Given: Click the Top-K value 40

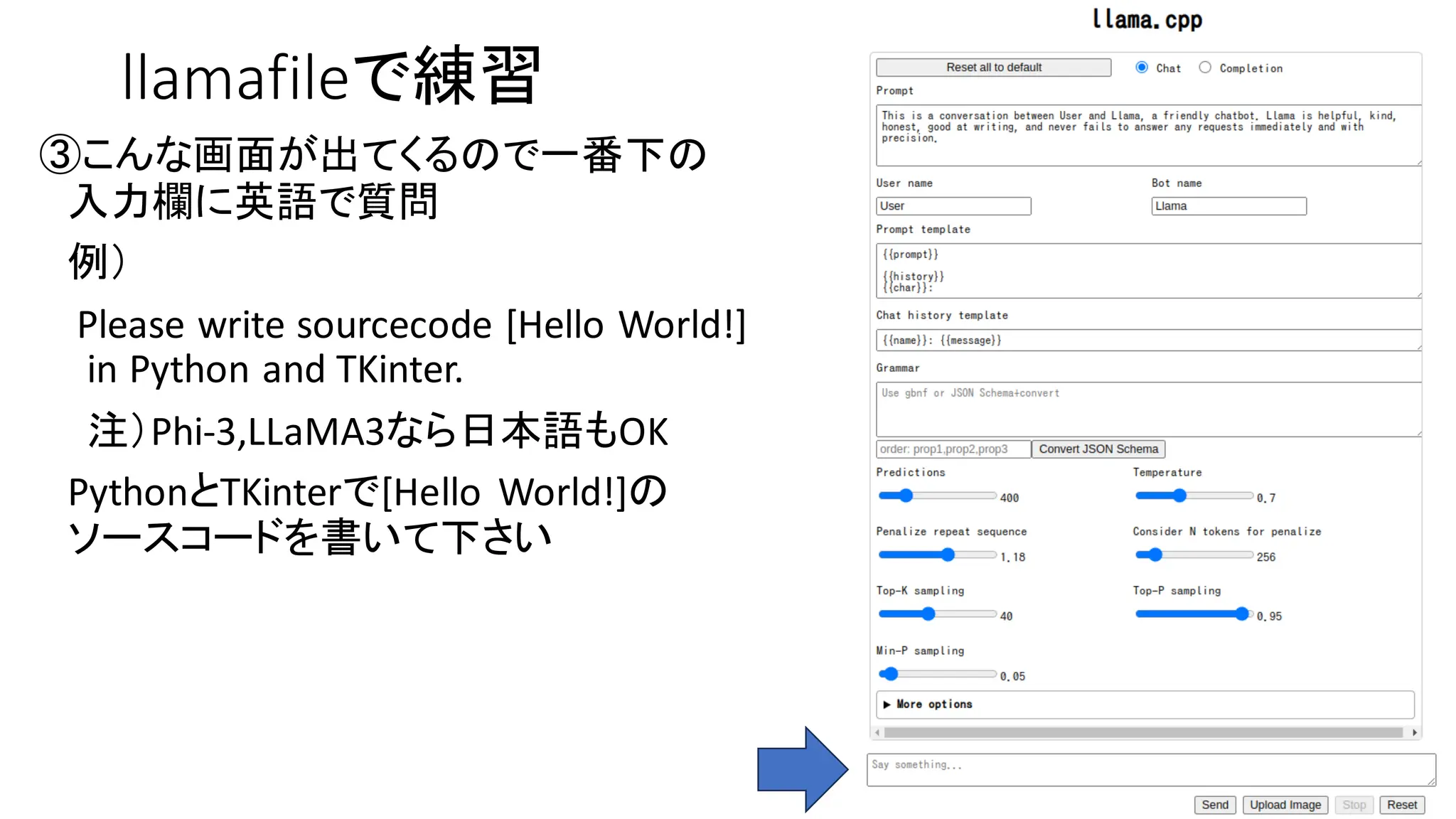Looking at the screenshot, I should click(1006, 616).
